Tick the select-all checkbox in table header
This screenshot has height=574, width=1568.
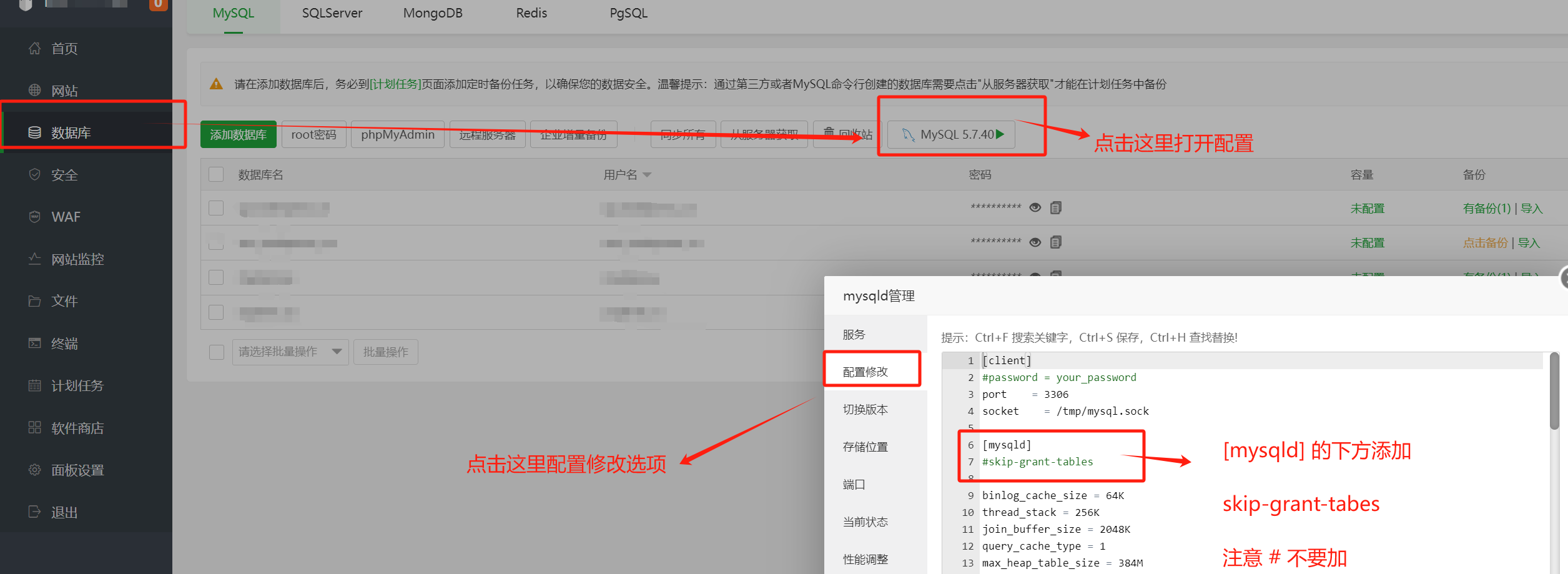[216, 174]
